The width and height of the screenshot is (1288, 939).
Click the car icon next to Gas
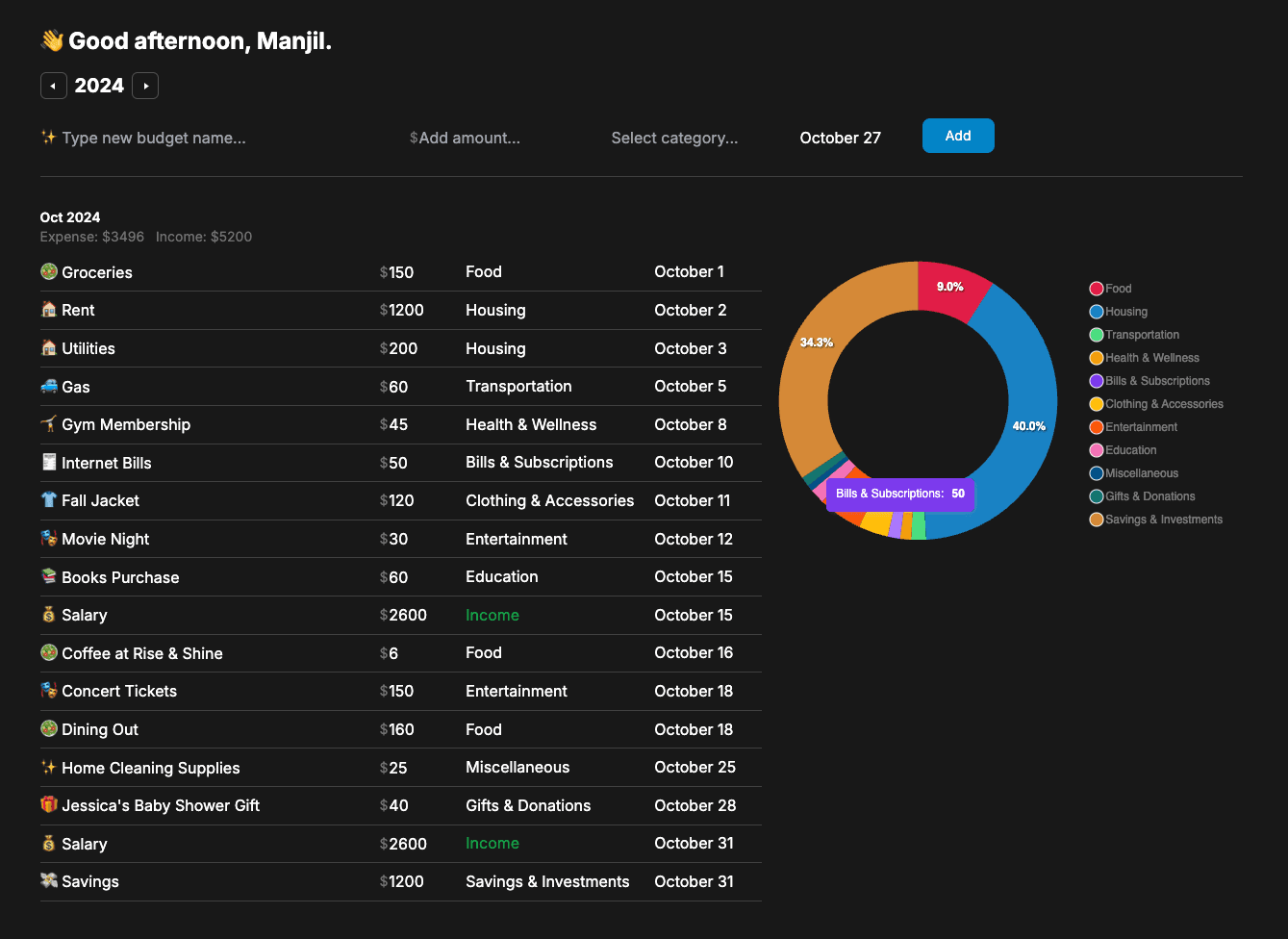[49, 386]
